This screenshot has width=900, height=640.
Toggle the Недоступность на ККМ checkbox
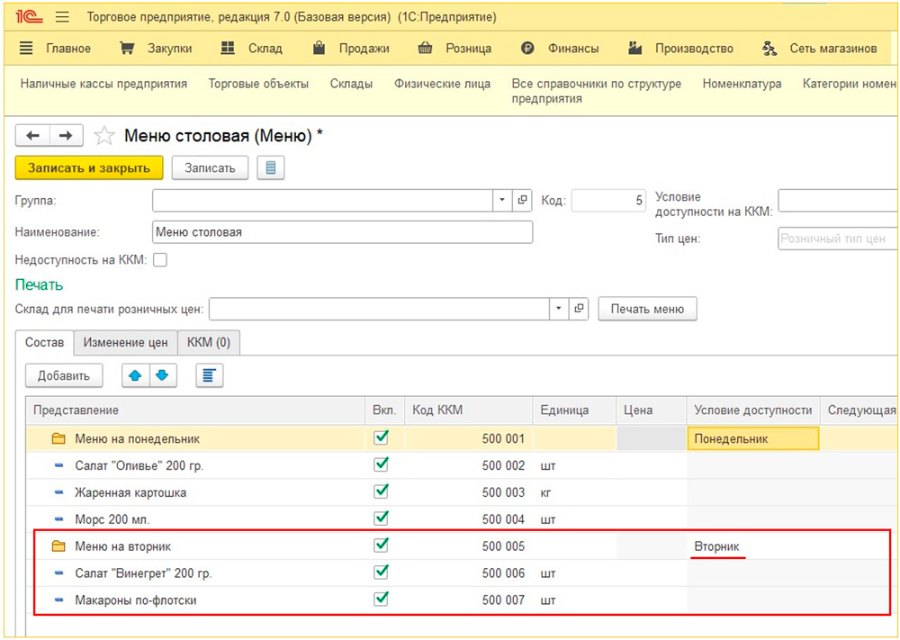[x=160, y=260]
